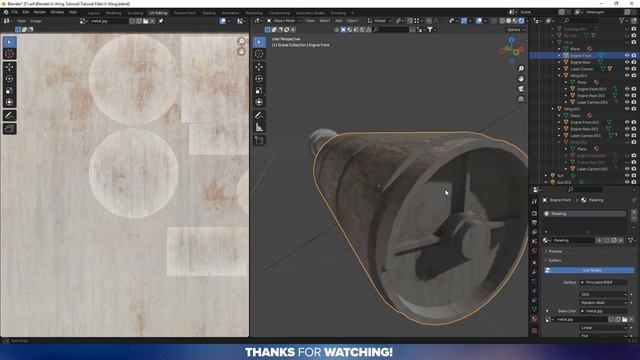Click the blue Z axis on navigation gizmo

pyautogui.click(x=511, y=40)
